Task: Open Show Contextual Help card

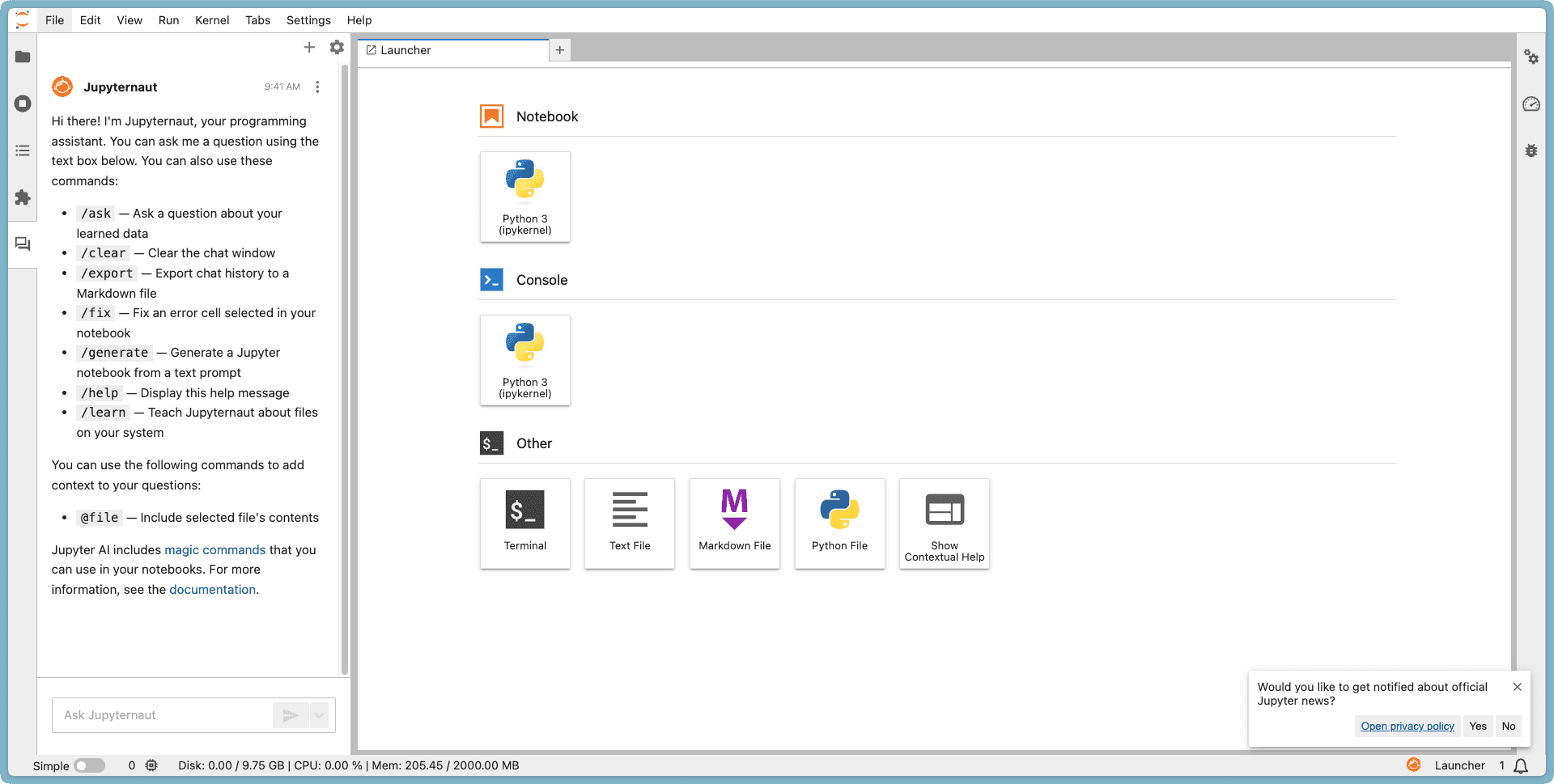Action: 945,523
